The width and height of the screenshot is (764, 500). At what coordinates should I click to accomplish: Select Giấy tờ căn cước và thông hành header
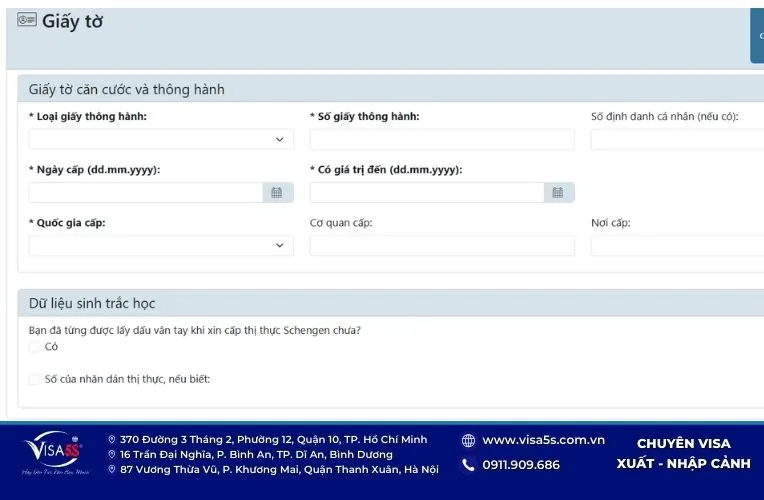coord(126,90)
